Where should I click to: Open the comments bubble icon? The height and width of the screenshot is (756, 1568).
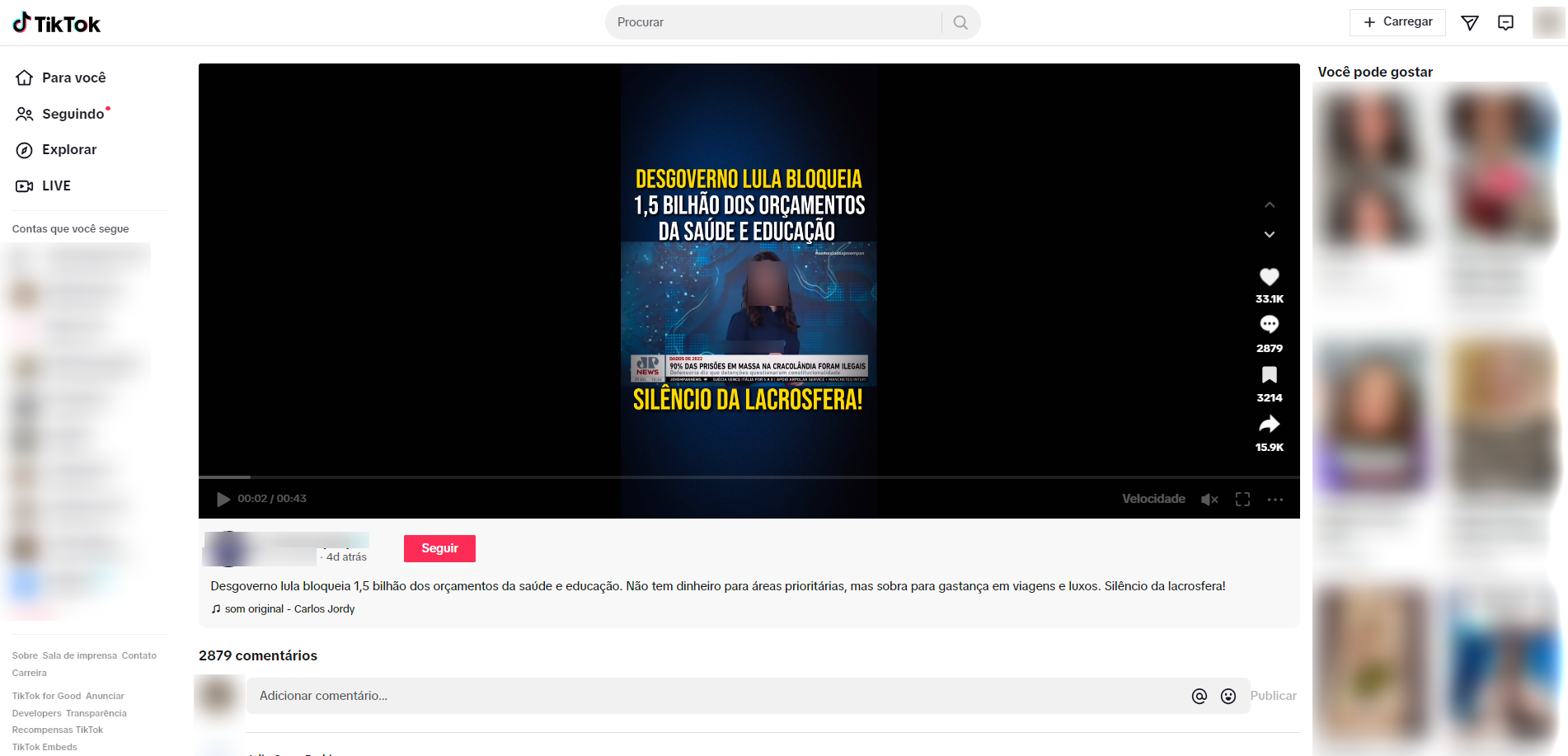click(x=1270, y=325)
